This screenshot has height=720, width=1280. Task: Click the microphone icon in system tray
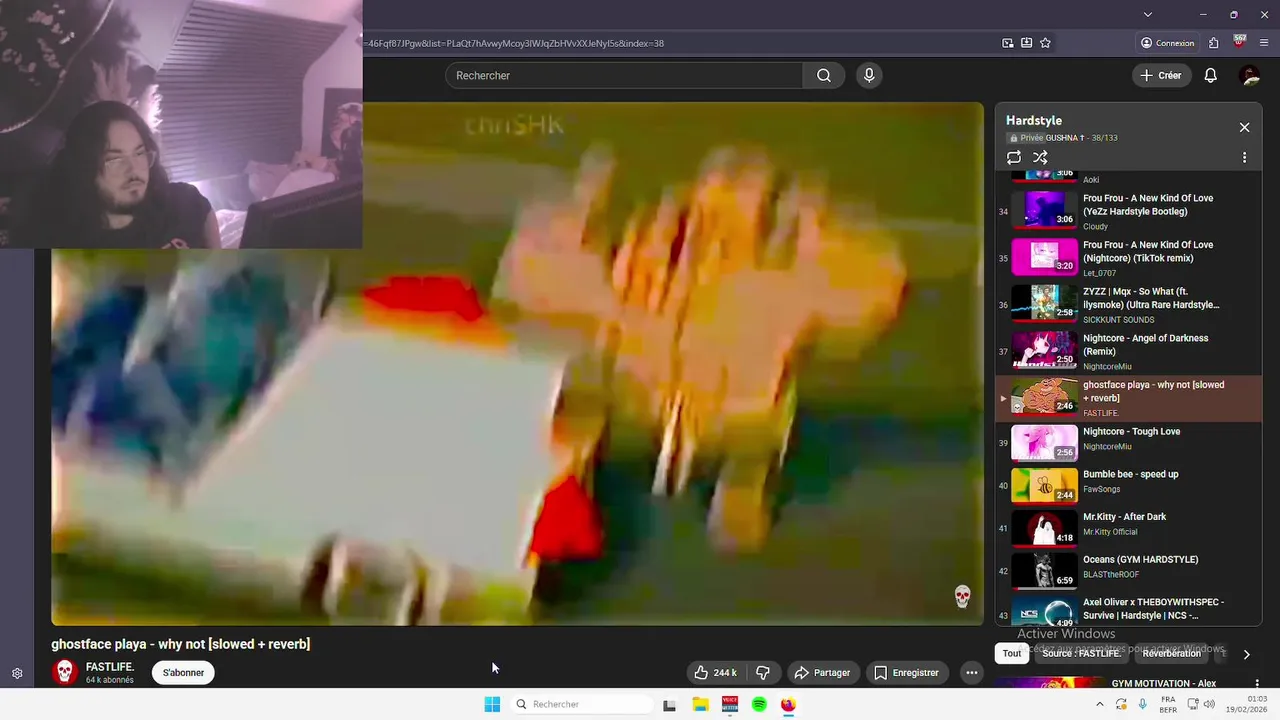click(1142, 704)
